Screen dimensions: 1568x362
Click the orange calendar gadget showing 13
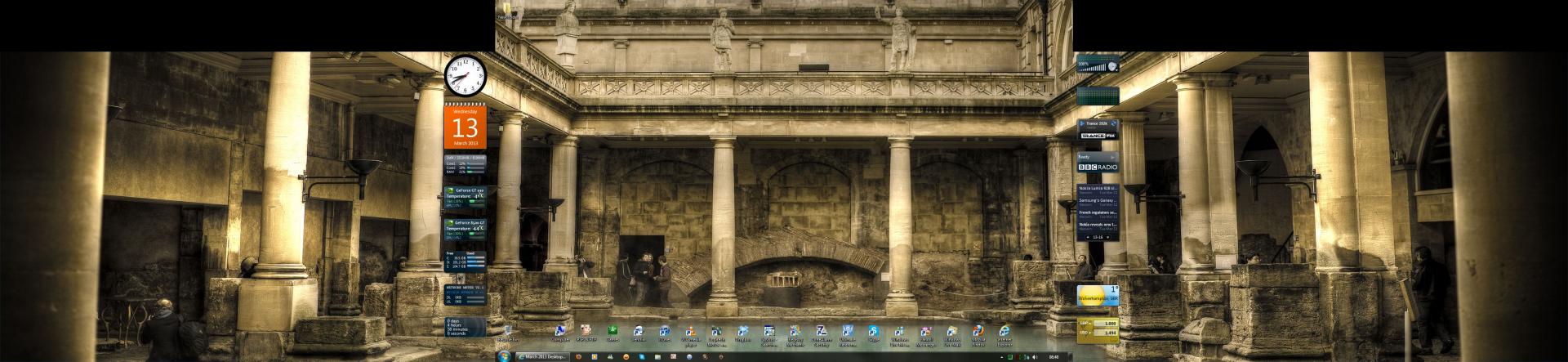tap(465, 127)
